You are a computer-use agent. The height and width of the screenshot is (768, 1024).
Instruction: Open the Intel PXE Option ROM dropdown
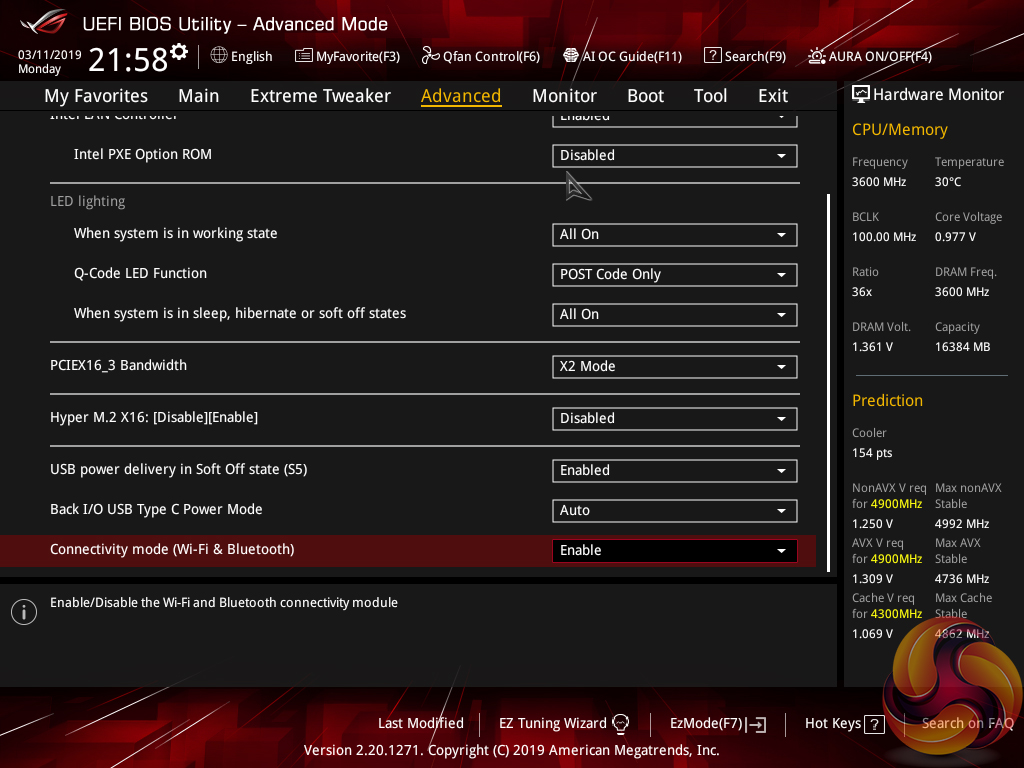[x=675, y=155]
